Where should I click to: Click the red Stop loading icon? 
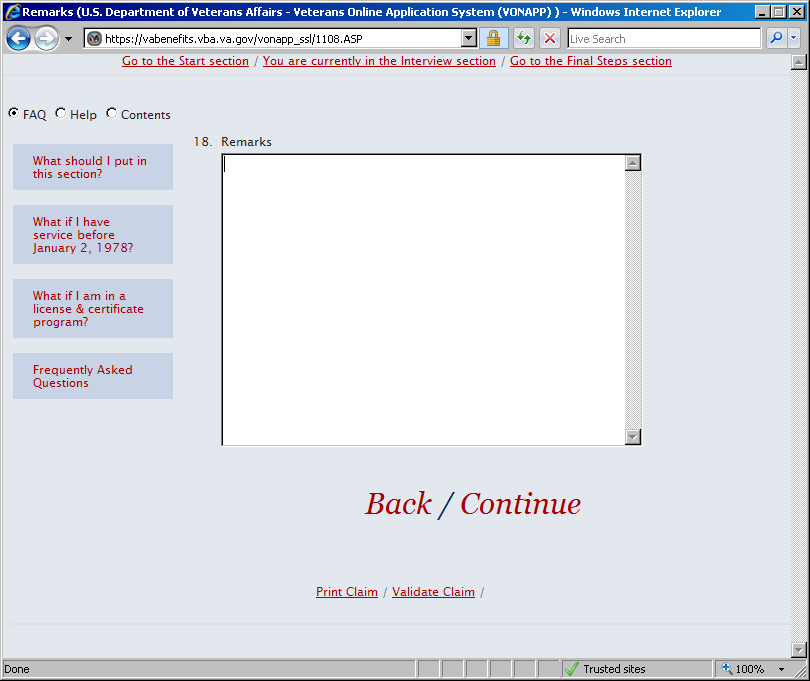[x=550, y=39]
